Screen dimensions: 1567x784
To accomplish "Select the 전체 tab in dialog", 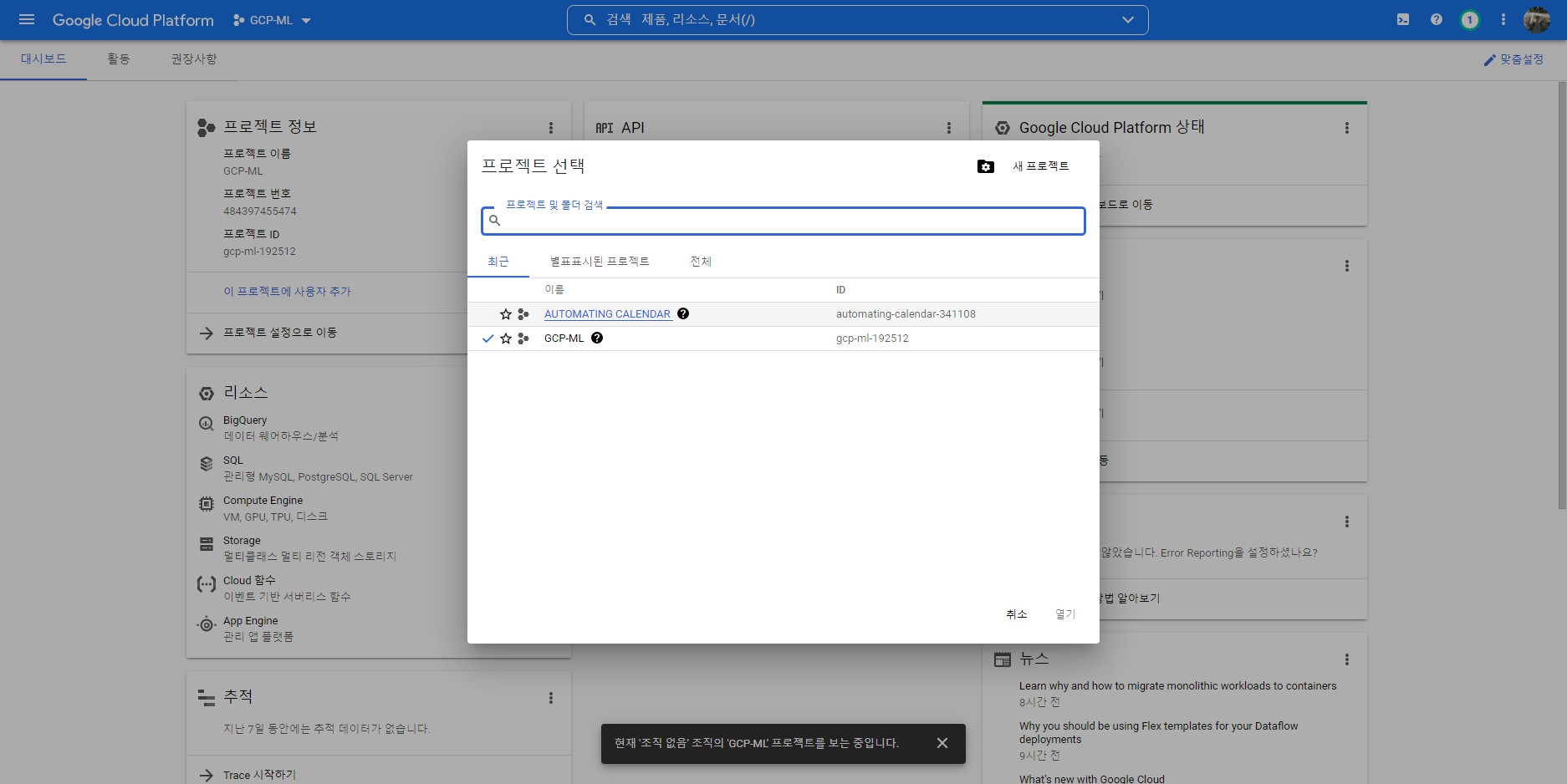I will point(701,262).
